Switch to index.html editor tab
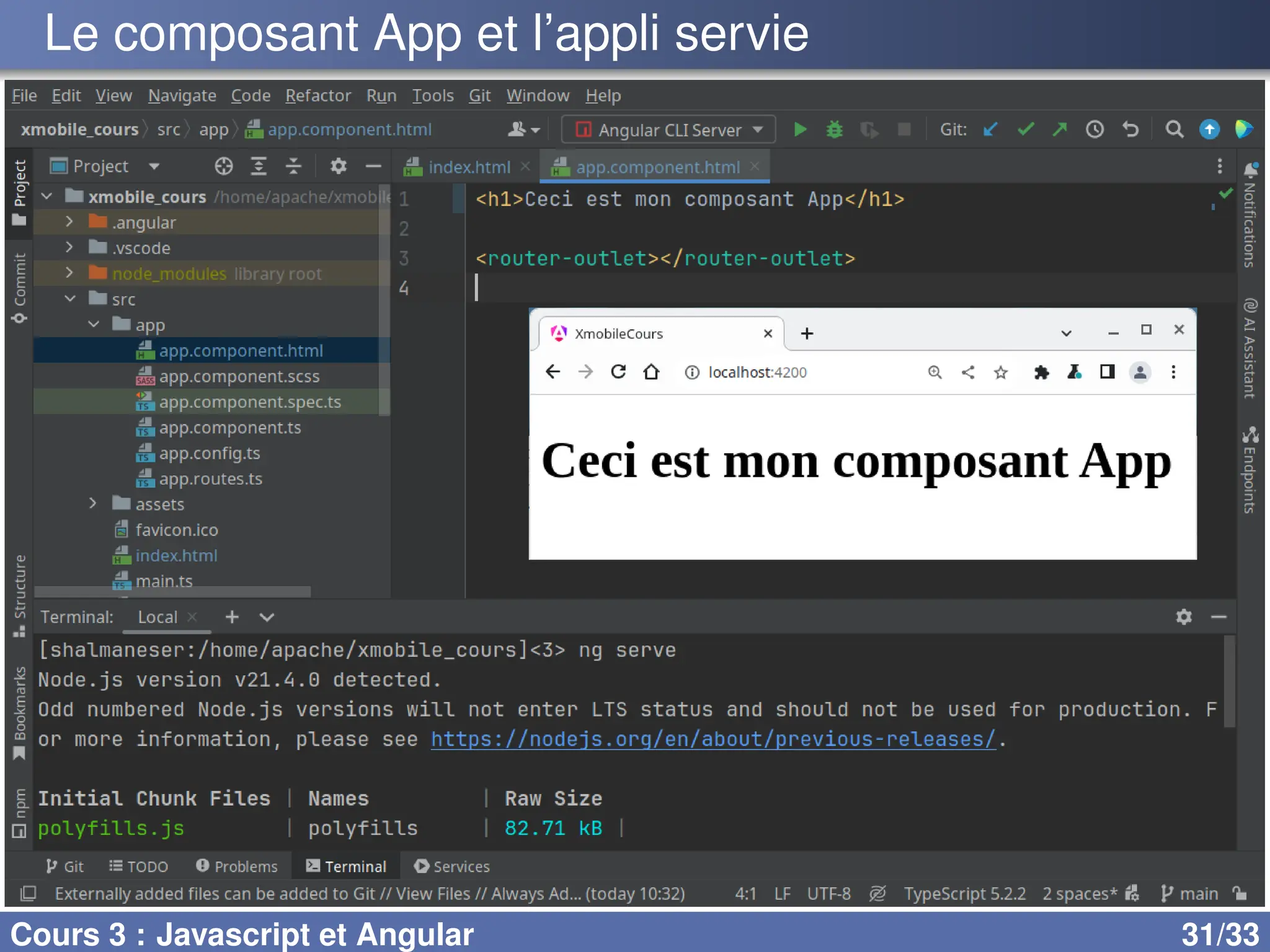This screenshot has height=952, width=1270. click(468, 167)
